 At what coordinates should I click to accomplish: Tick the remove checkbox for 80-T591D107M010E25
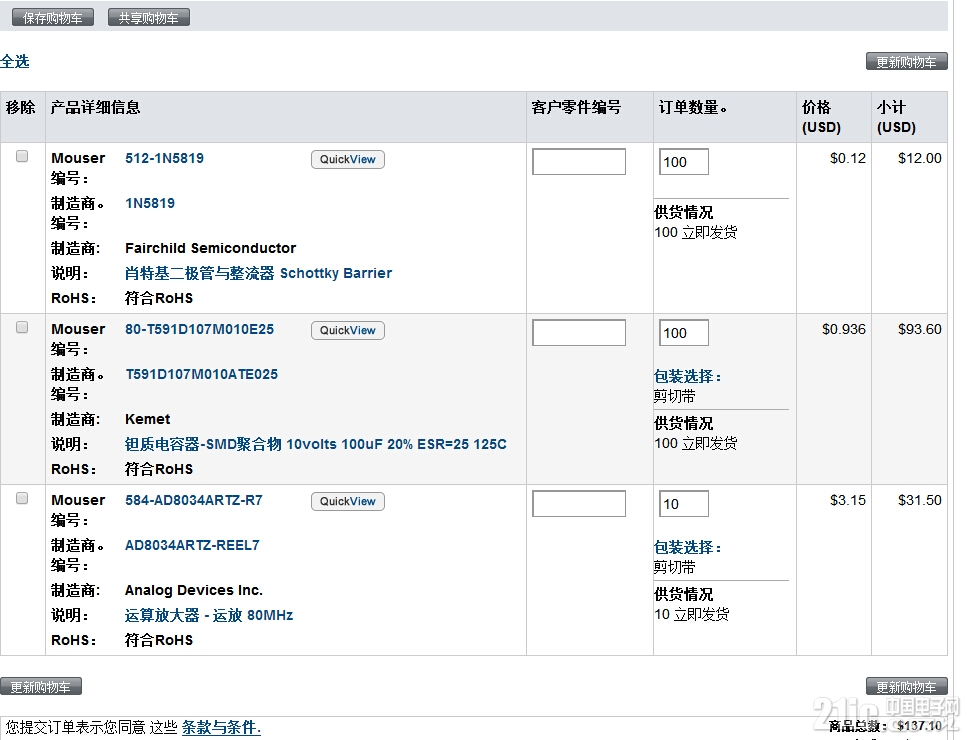(22, 327)
